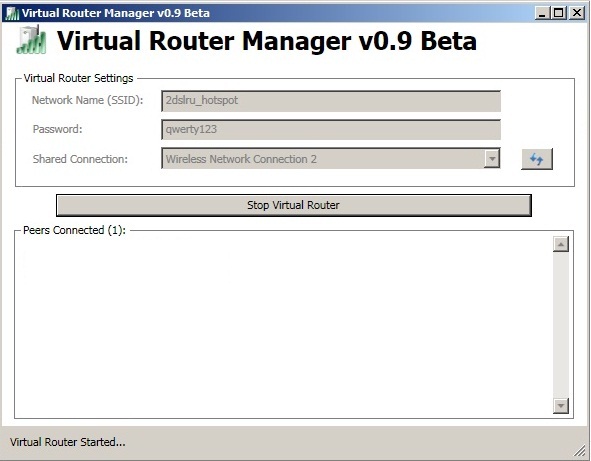This screenshot has width=591, height=461.
Task: Select the Wireless Network Connection 2 combo box
Action: pos(331,159)
